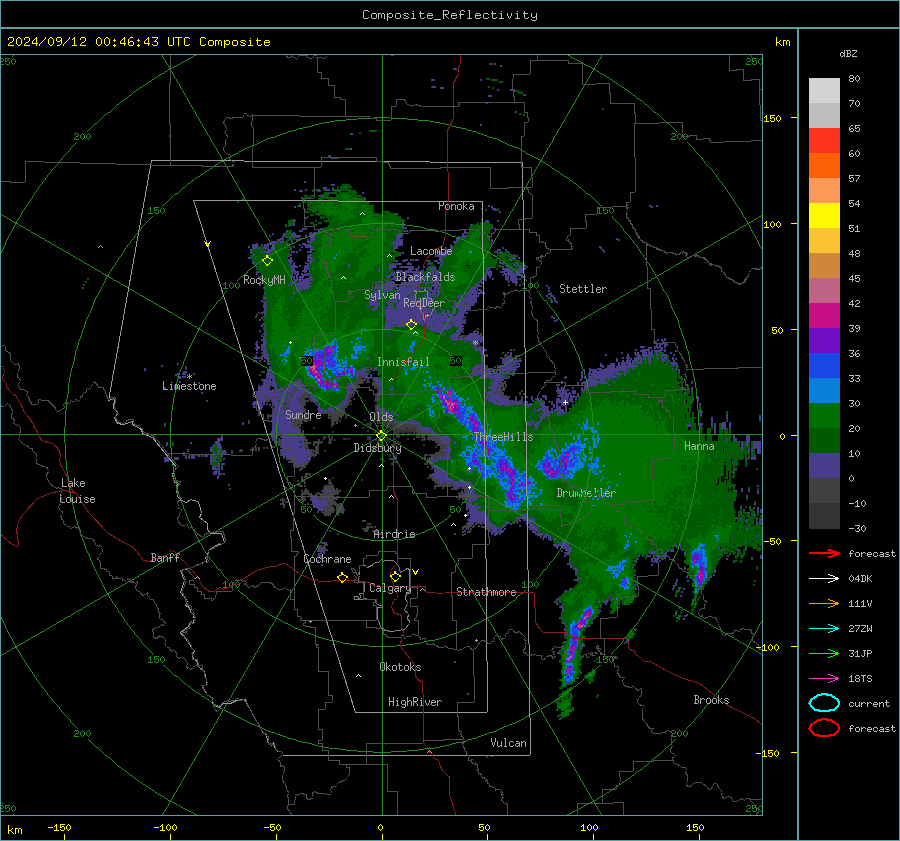
Task: Pick the bright green swatch between 30 and 20 dBZ
Action: pos(824,416)
